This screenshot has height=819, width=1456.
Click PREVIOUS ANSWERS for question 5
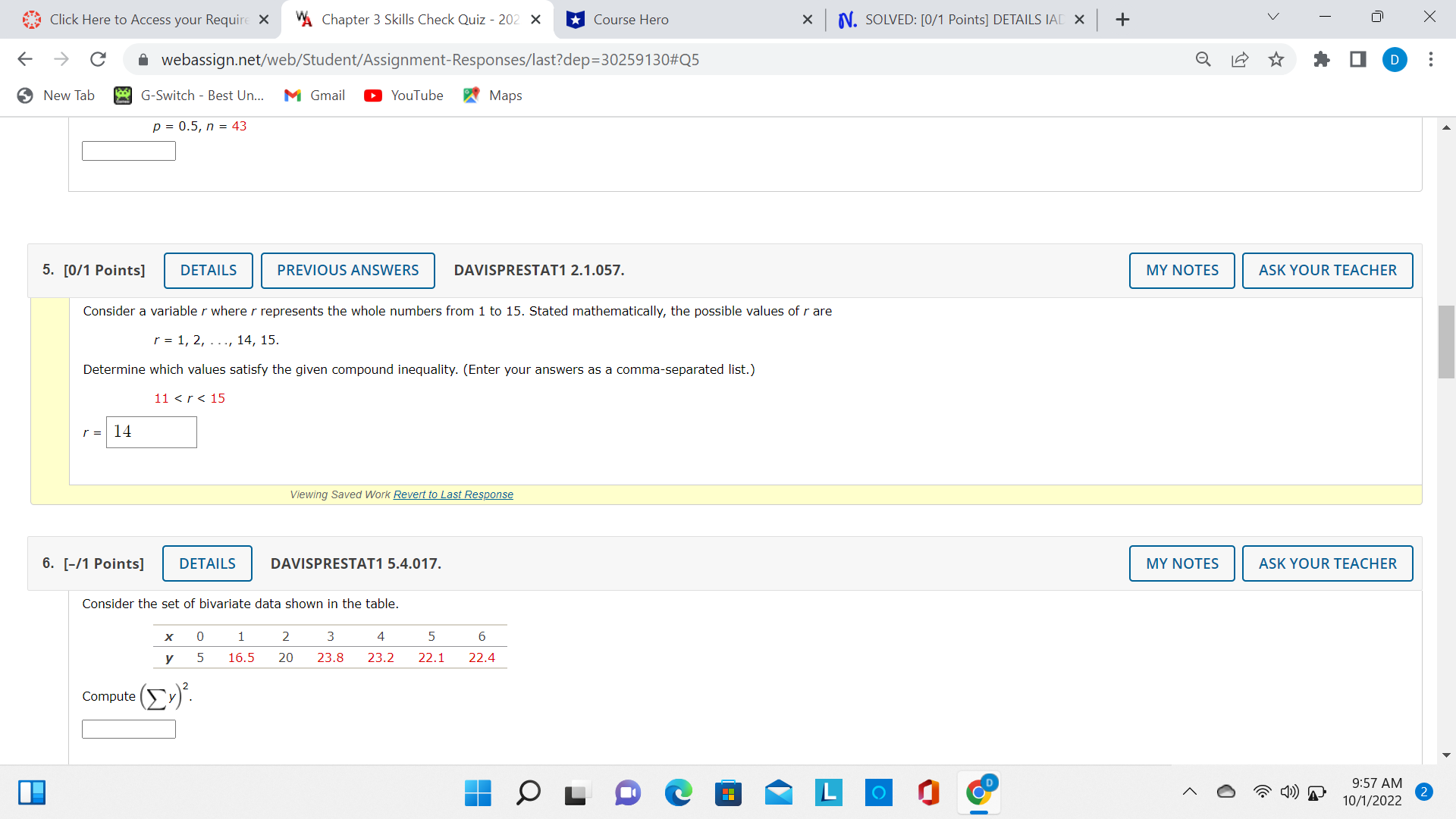[347, 271]
